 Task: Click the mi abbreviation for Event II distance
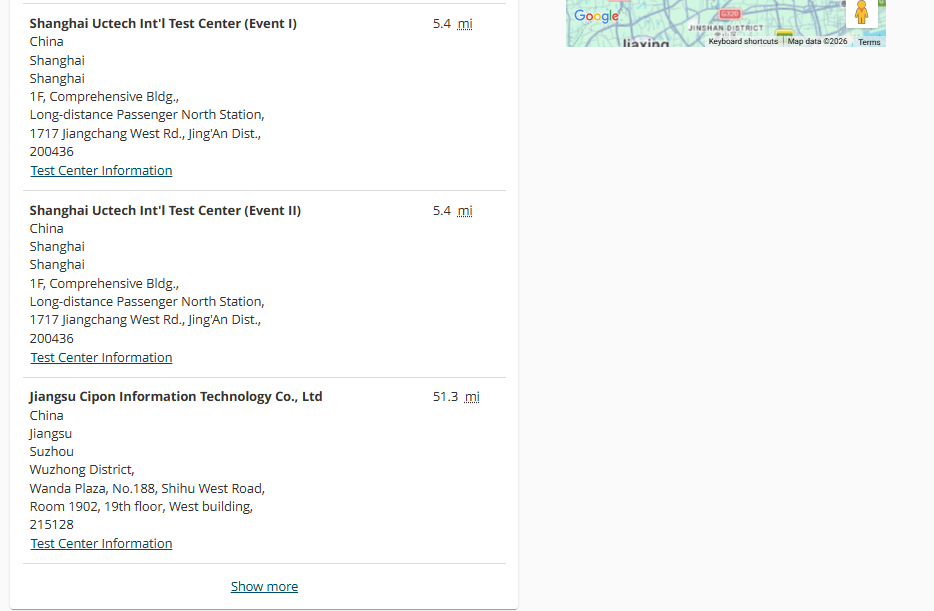pos(465,211)
